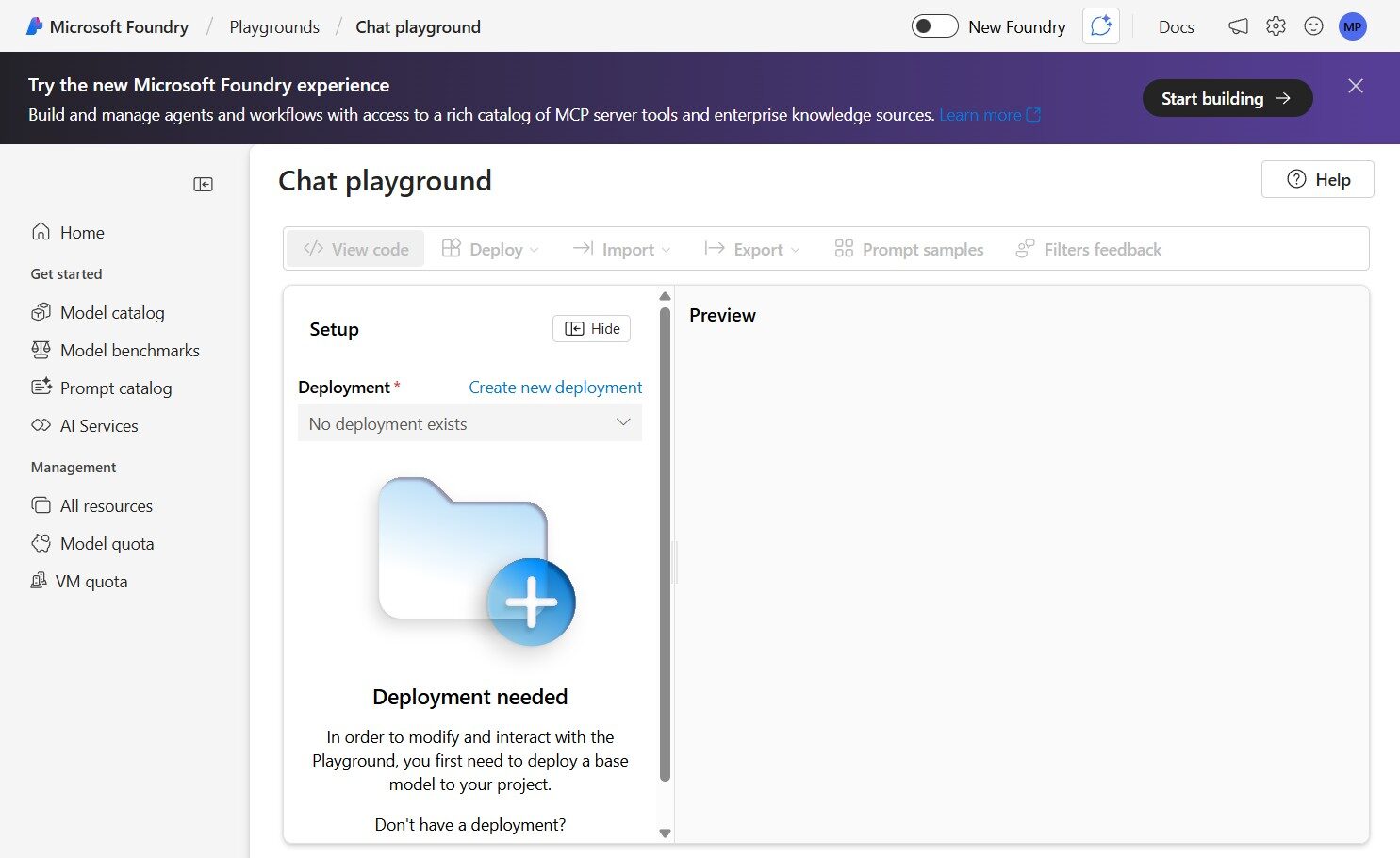Click the sparkle chat assistant icon
Screen dimensions: 1400x858
pyautogui.click(x=1100, y=26)
